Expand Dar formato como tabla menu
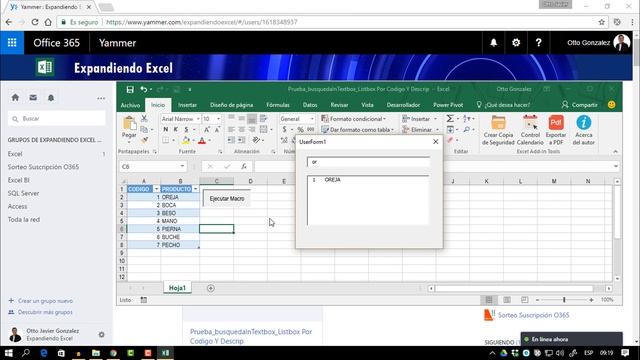The width and height of the screenshot is (640, 360). 358,130
